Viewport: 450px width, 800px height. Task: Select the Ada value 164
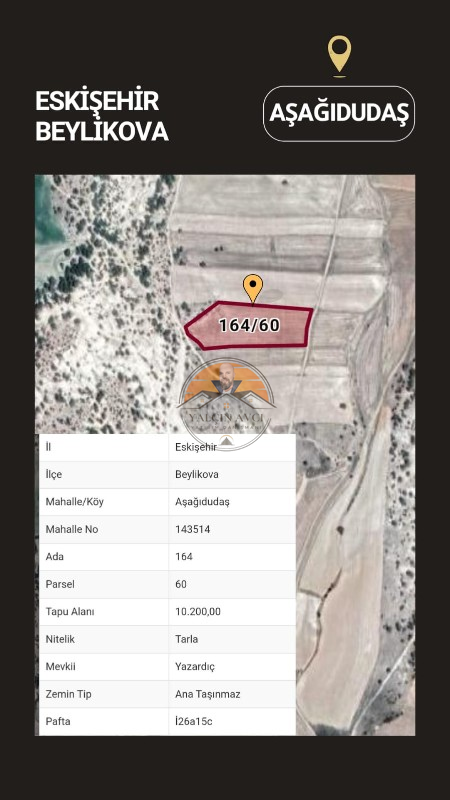tap(184, 557)
